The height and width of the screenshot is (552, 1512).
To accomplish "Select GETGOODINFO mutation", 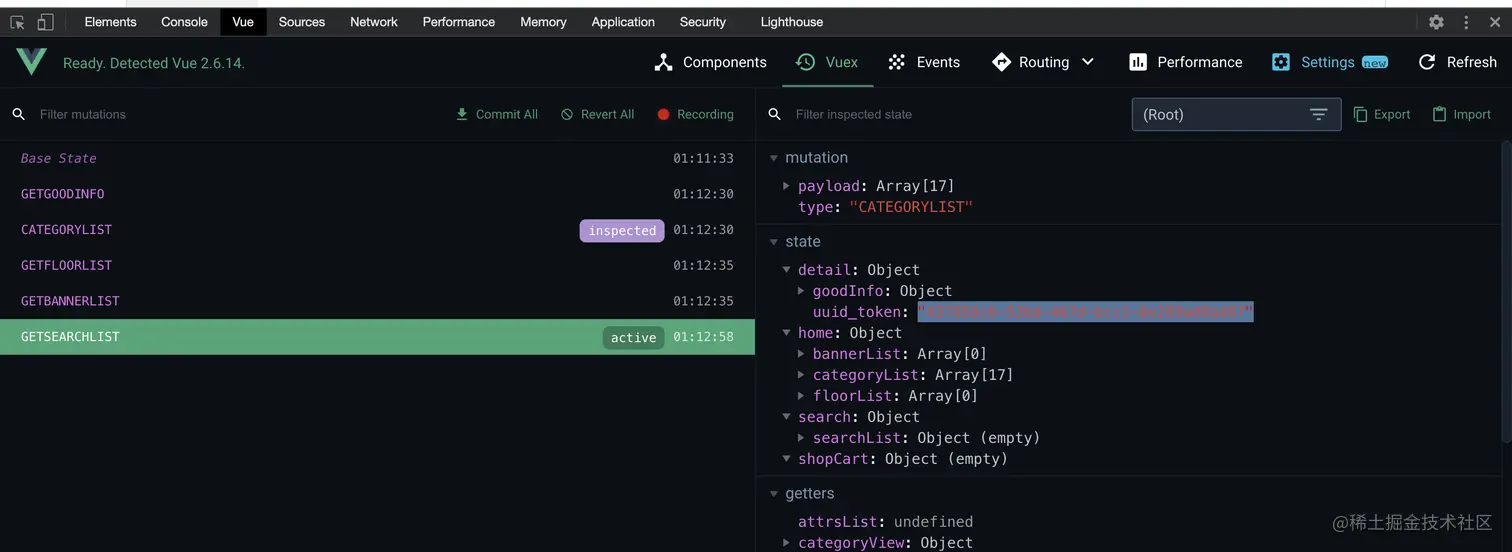I will (377, 194).
